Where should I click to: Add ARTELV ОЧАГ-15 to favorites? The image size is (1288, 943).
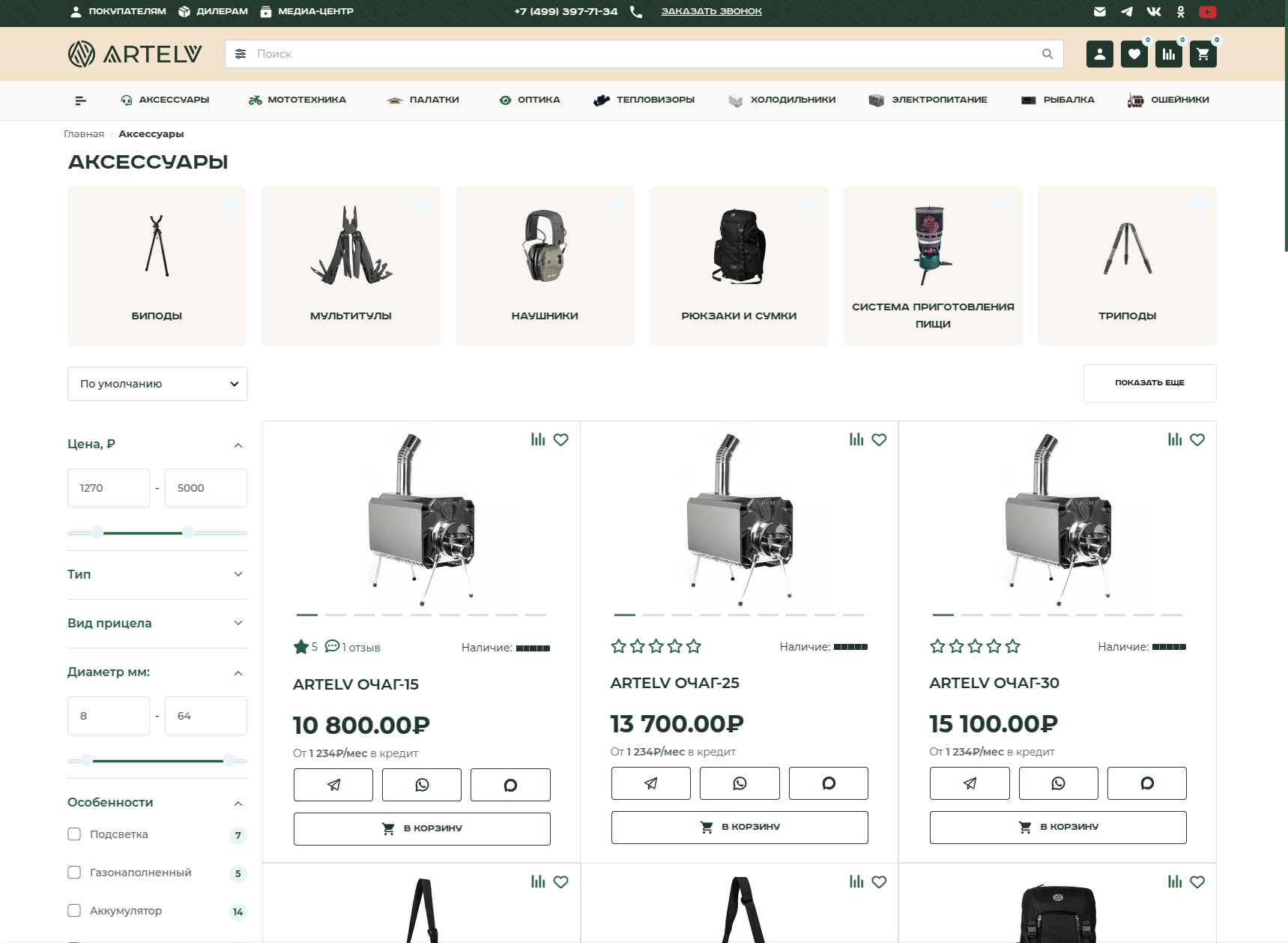(x=560, y=439)
